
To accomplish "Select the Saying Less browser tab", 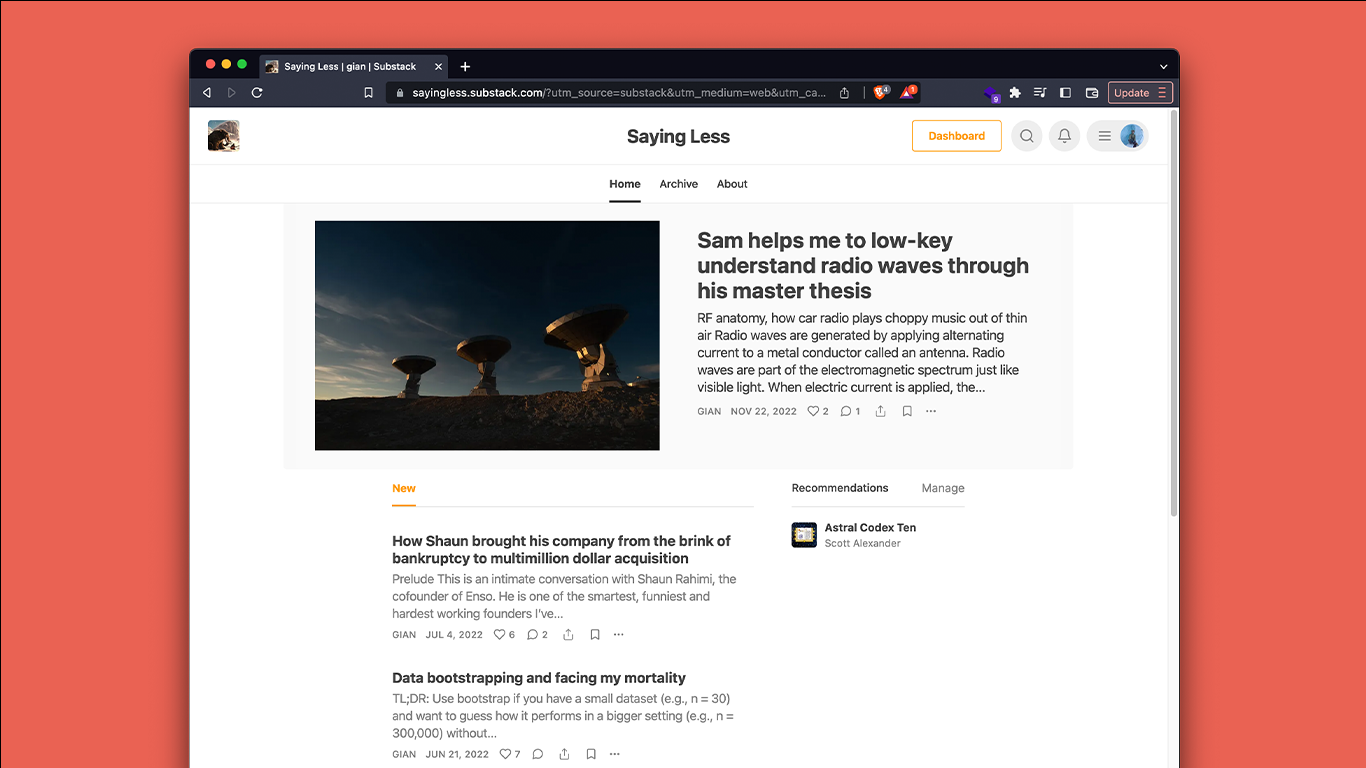I will [353, 67].
